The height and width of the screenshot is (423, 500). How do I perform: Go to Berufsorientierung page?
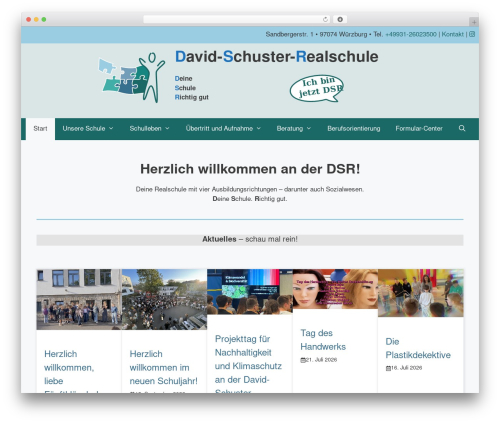[354, 129]
